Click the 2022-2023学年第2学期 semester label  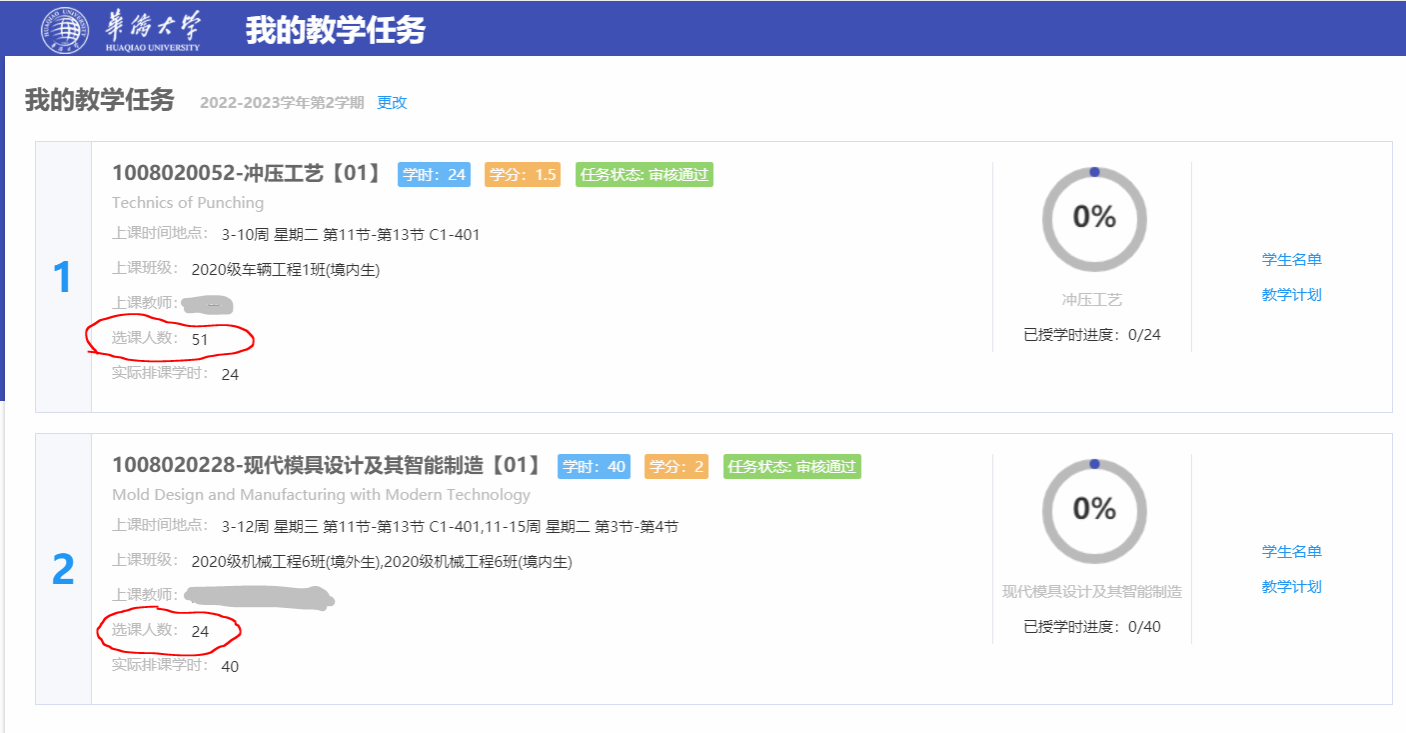(x=282, y=103)
